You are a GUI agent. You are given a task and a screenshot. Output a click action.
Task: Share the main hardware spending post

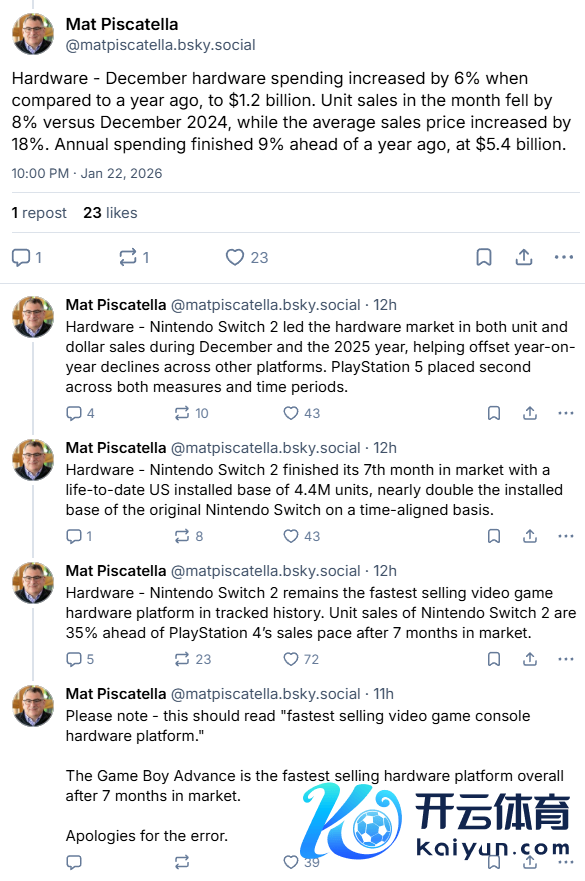524,257
